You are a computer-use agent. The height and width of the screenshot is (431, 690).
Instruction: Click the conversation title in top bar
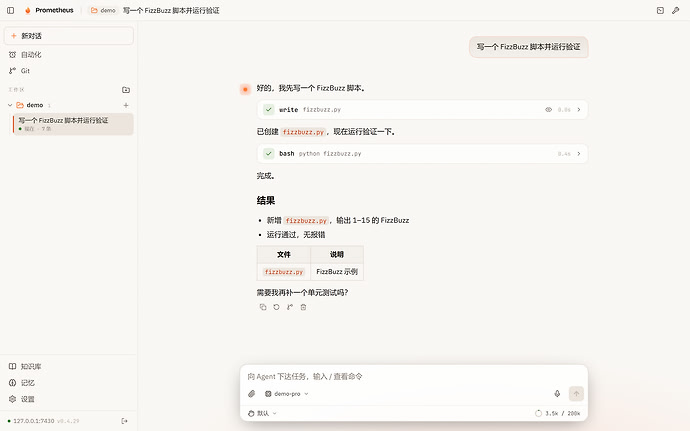(171, 10)
